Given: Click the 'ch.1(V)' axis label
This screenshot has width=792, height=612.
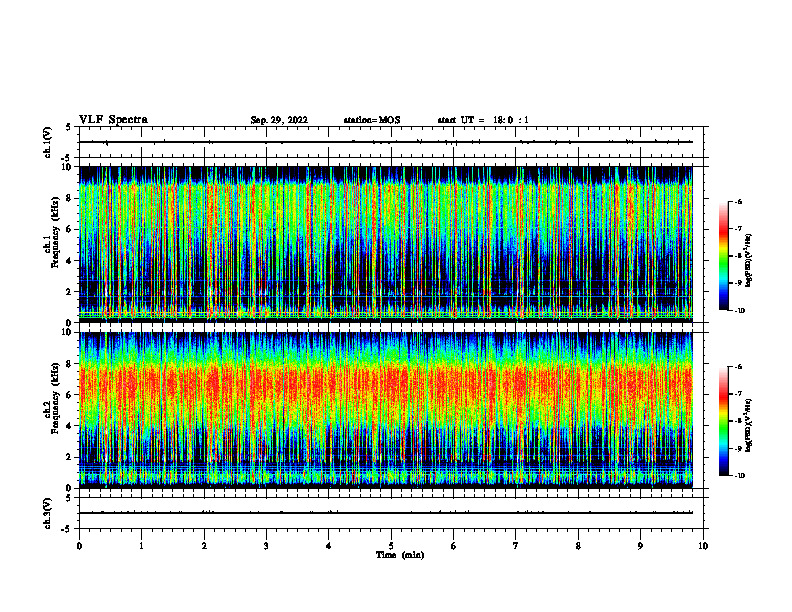Looking at the screenshot, I should (47, 142).
